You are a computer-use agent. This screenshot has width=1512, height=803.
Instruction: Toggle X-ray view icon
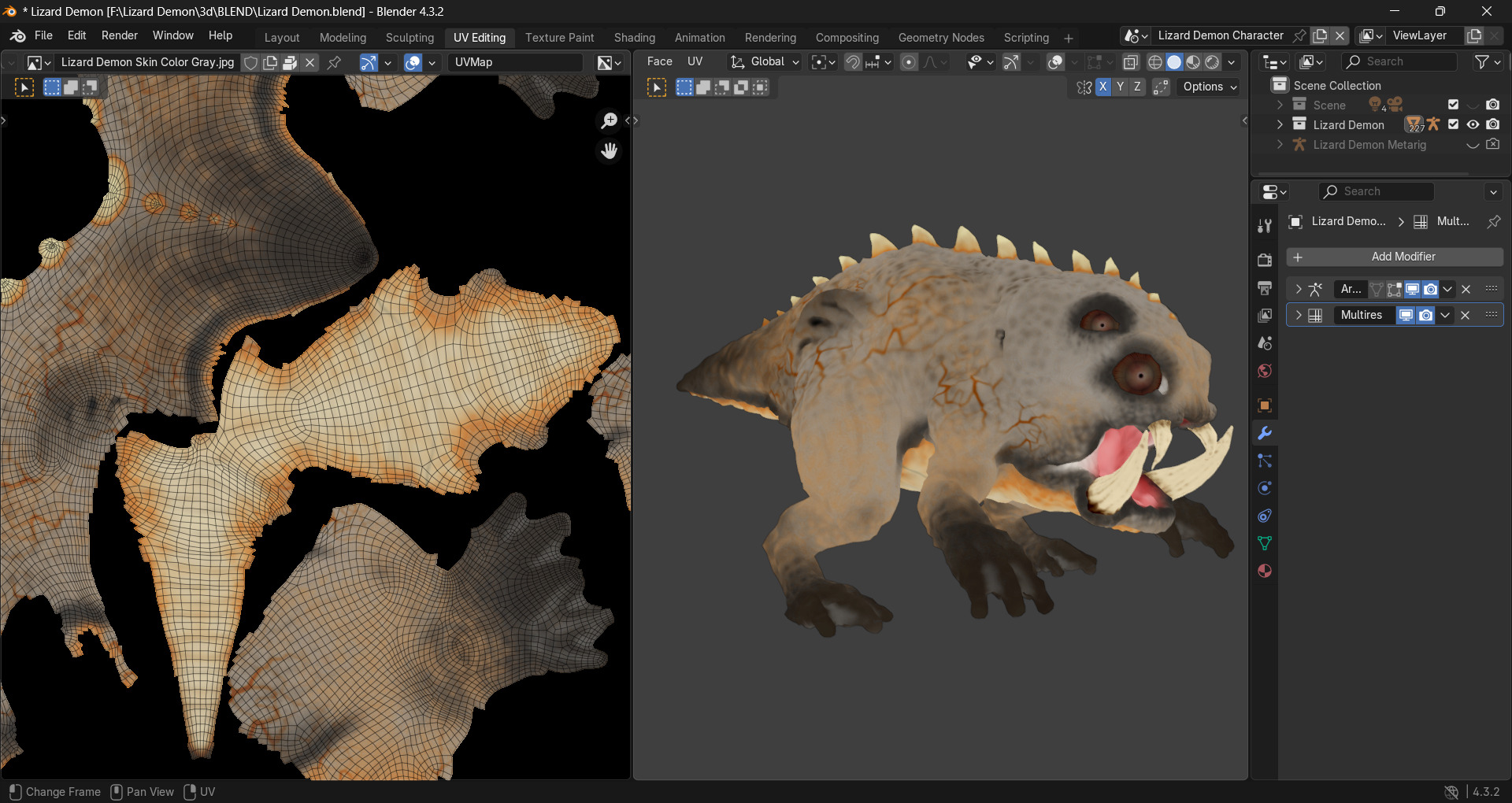[x=1131, y=62]
